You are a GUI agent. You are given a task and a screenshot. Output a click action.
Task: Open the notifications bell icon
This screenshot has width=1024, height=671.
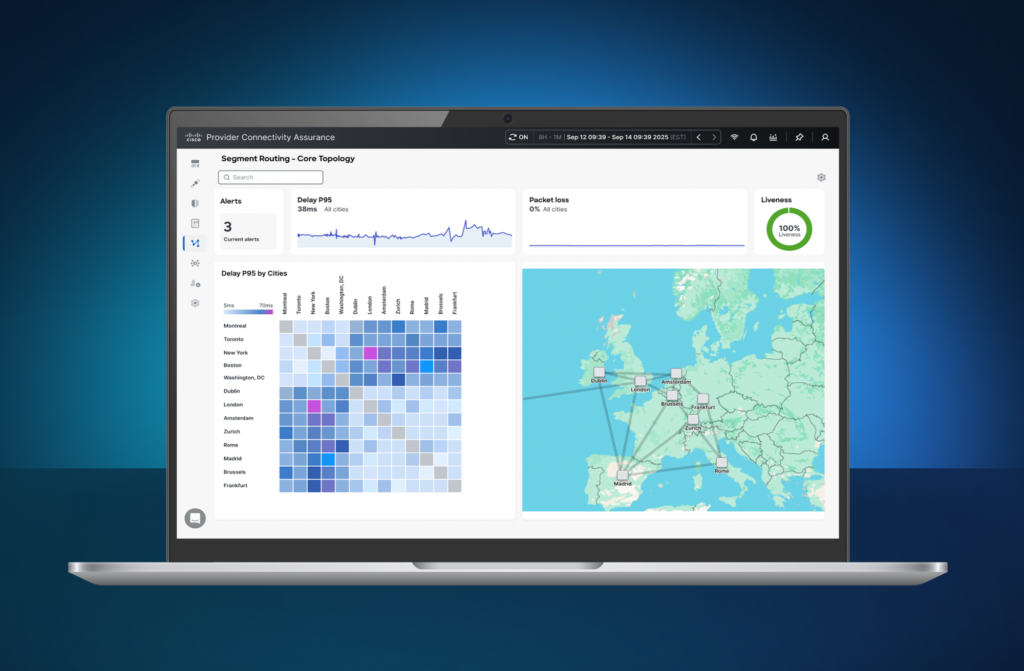pyautogui.click(x=753, y=137)
